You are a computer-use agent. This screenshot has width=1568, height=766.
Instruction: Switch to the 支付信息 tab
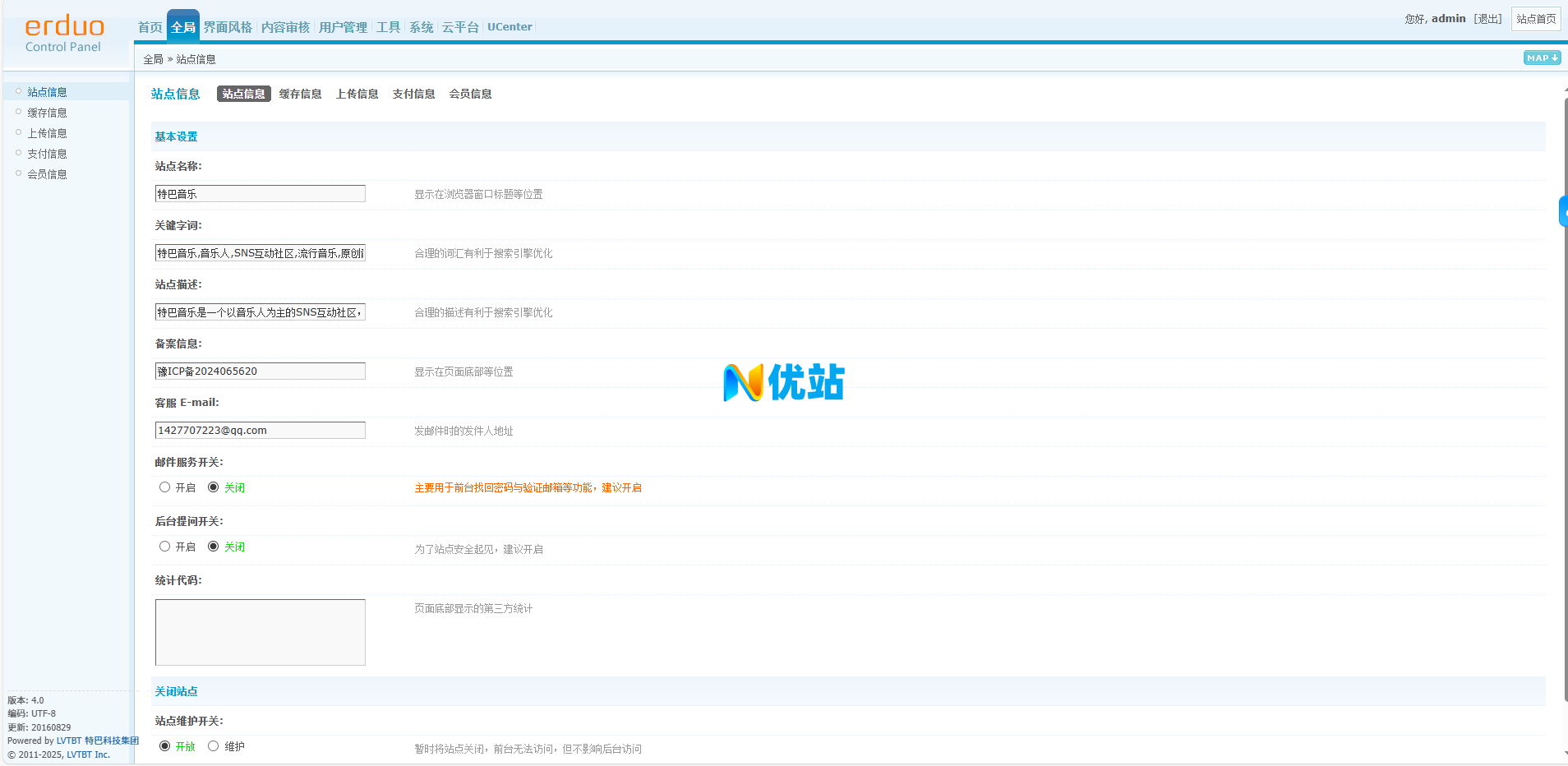tap(413, 94)
